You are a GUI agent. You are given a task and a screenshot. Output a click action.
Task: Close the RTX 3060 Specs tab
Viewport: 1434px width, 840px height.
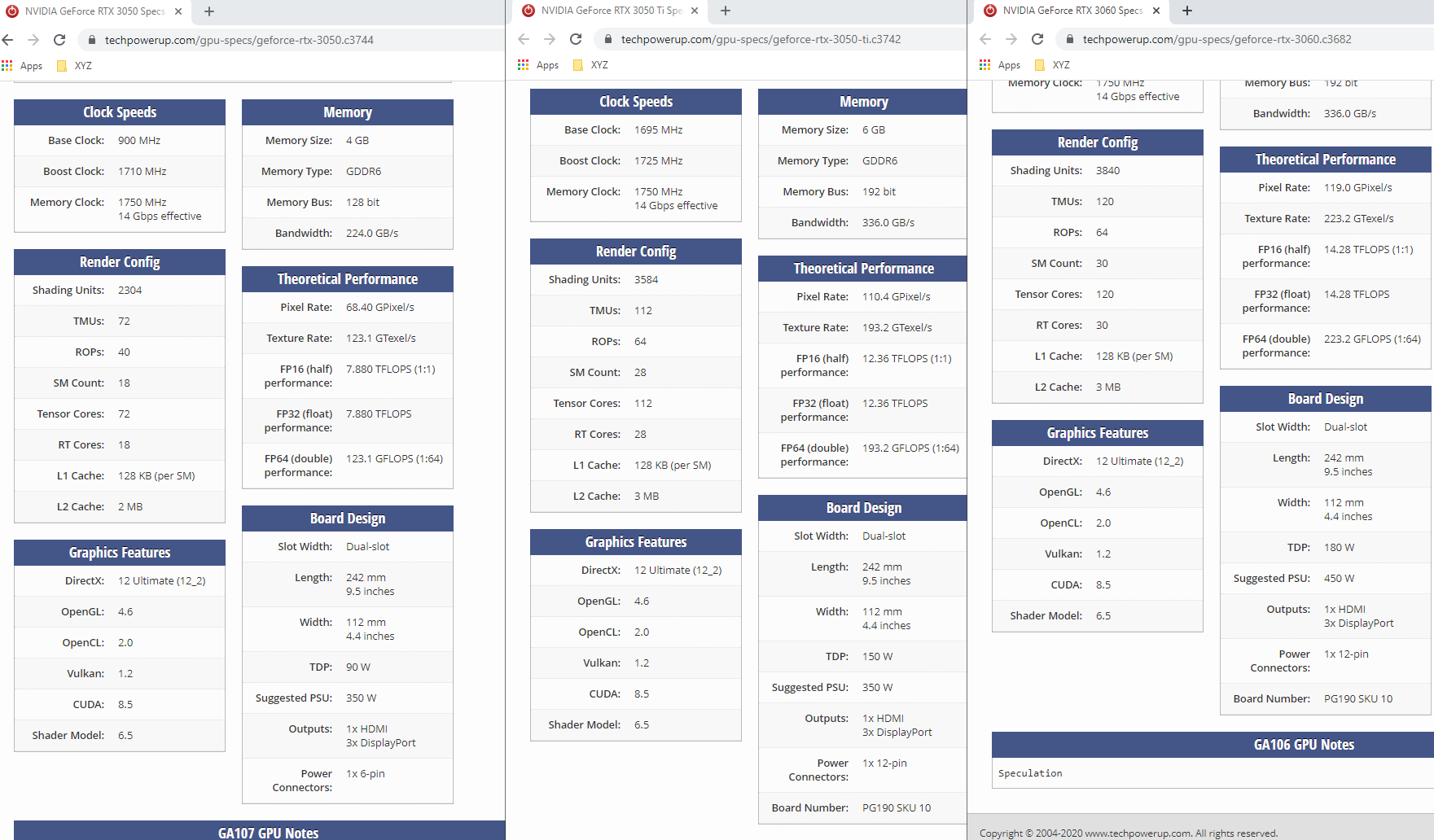pos(1156,11)
